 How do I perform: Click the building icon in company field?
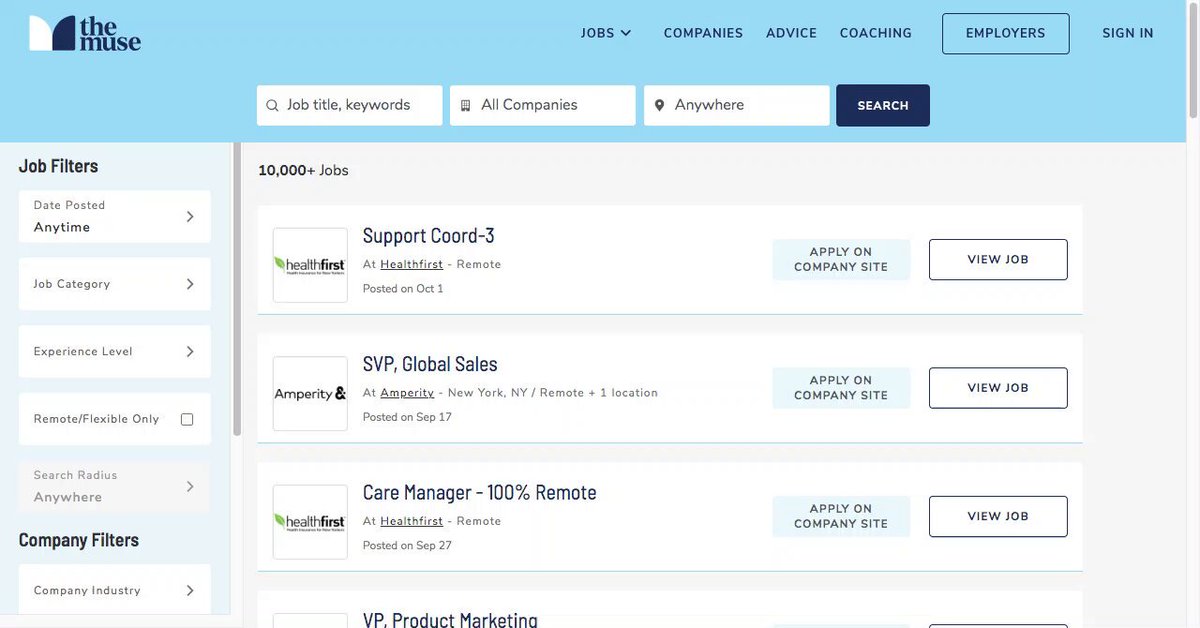[465, 106]
